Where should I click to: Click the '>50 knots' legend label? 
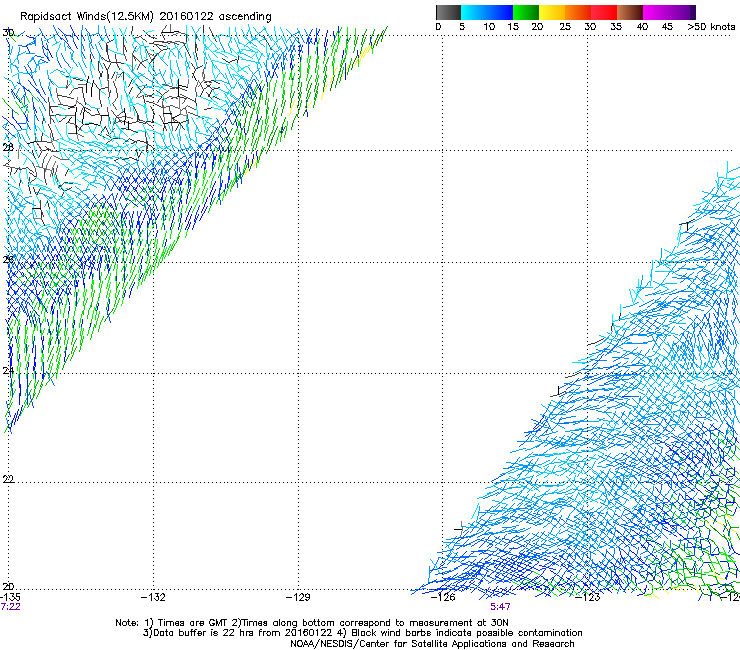711,27
